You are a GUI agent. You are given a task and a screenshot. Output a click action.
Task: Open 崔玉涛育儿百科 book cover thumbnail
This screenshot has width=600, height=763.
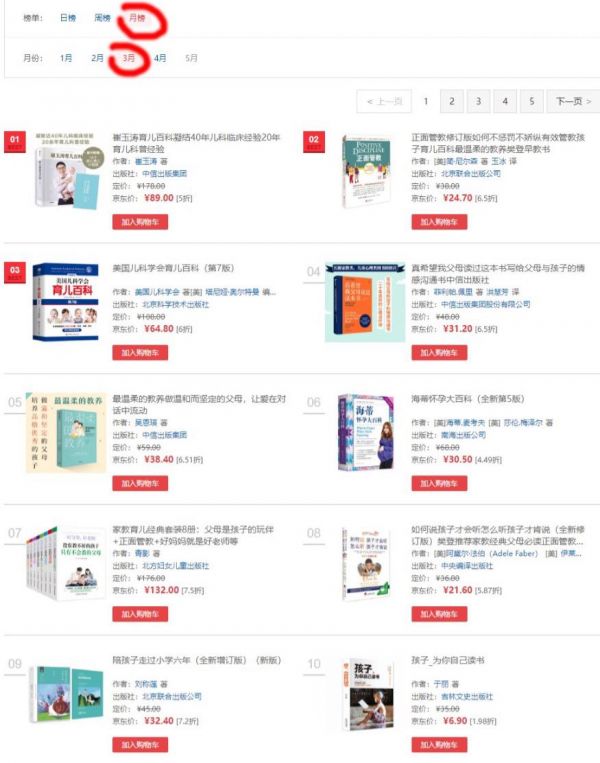pos(68,170)
